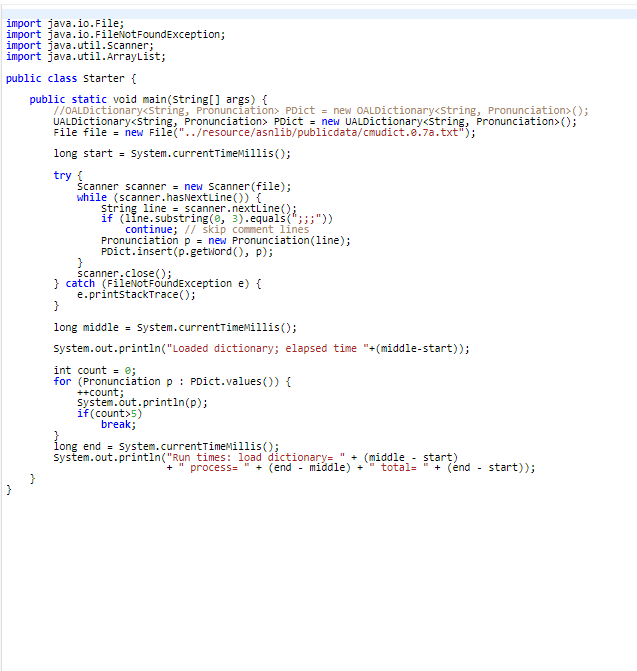Click the 'continue; // skip comment lines' line
The width and height of the screenshot is (637, 671).
click(217, 230)
